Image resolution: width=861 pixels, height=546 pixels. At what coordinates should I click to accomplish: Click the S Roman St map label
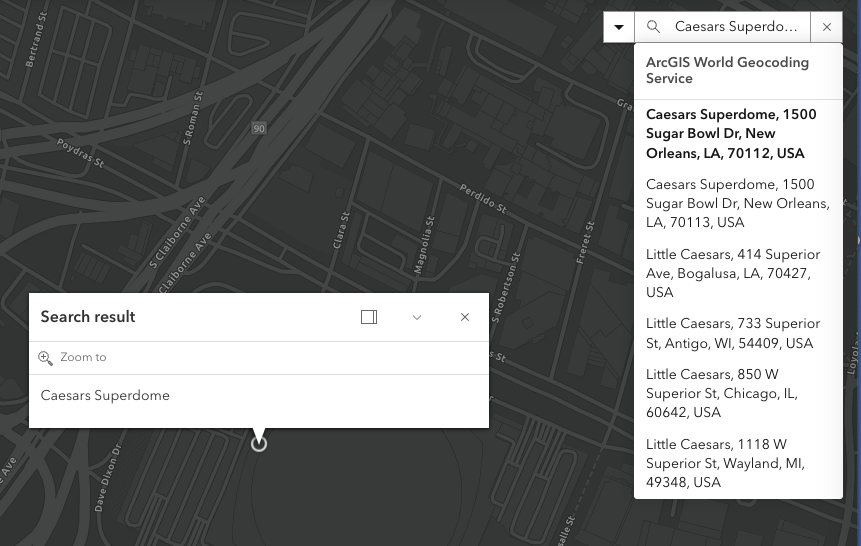pos(193,118)
